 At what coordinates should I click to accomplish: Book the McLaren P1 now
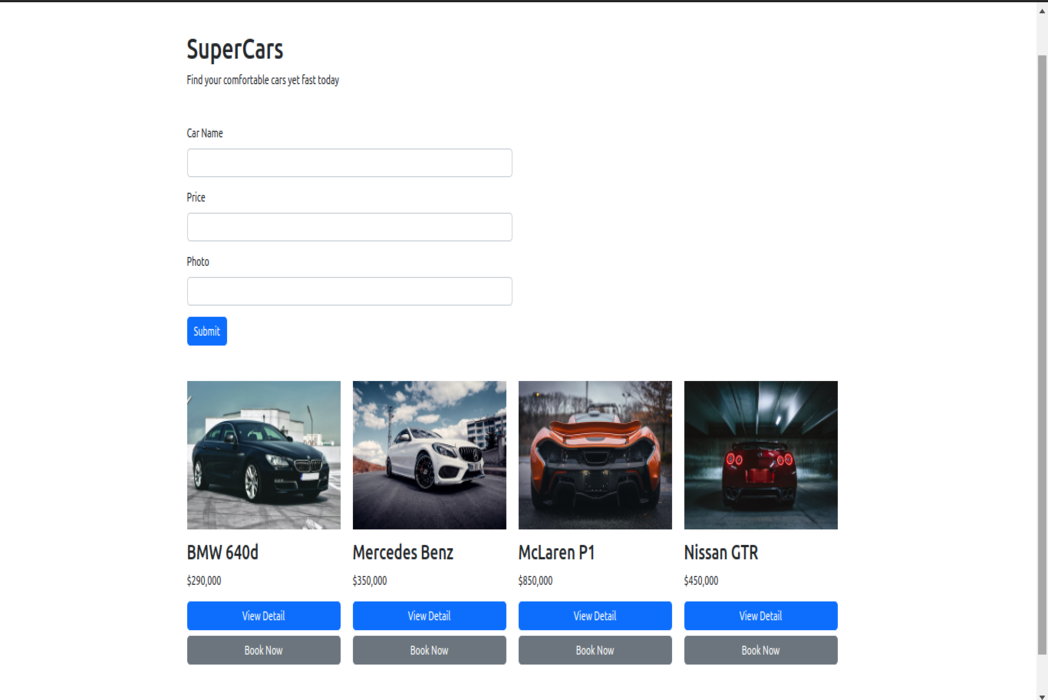click(595, 650)
